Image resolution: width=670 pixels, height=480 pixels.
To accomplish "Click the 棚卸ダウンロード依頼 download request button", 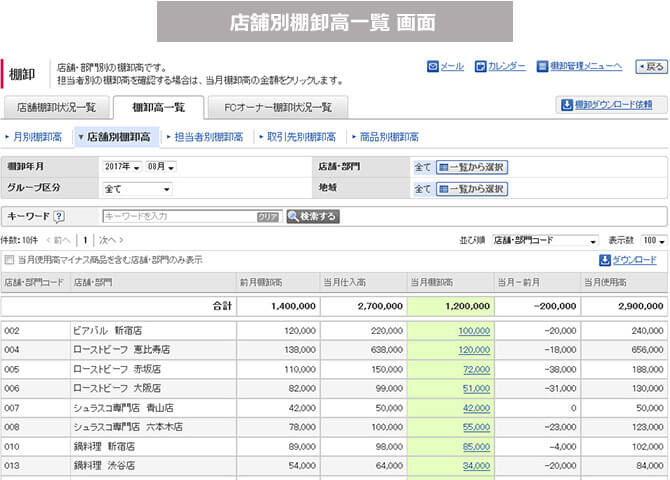I will click(611, 105).
